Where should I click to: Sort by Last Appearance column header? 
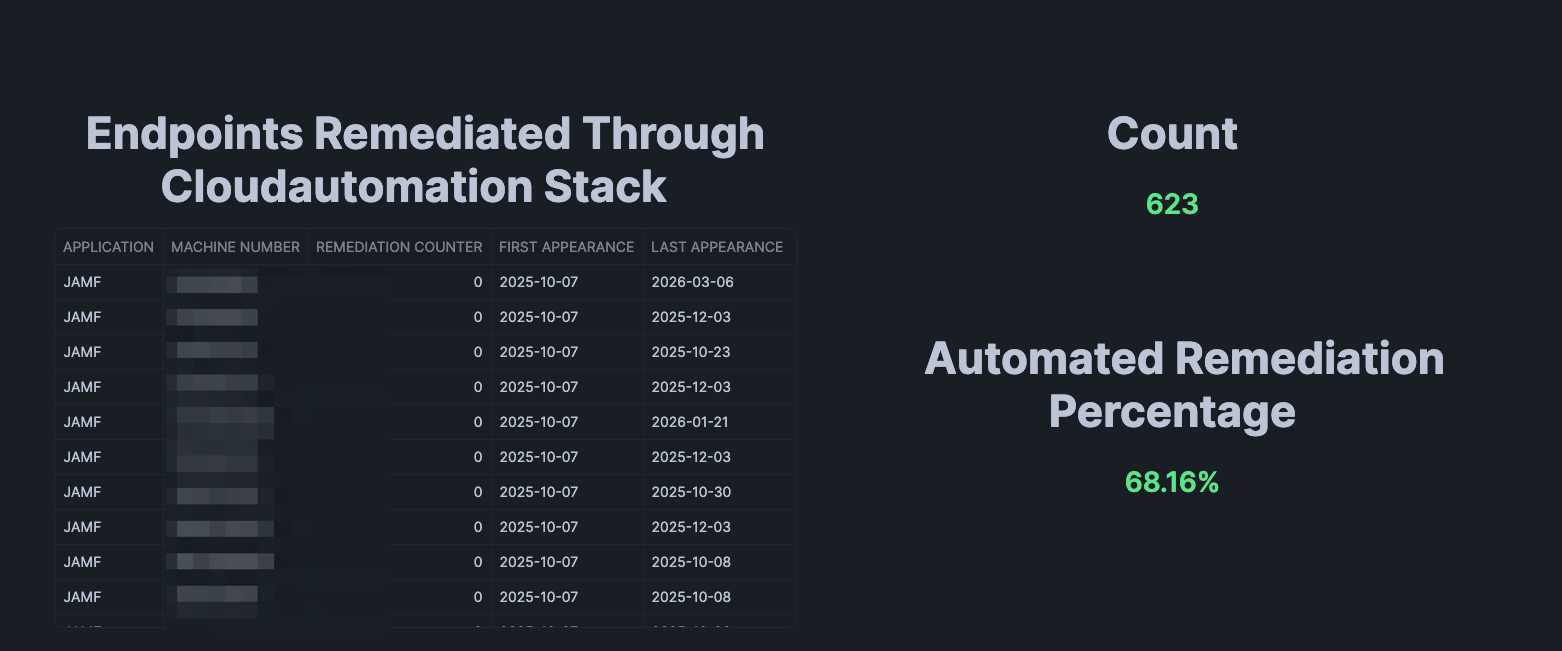tap(716, 247)
